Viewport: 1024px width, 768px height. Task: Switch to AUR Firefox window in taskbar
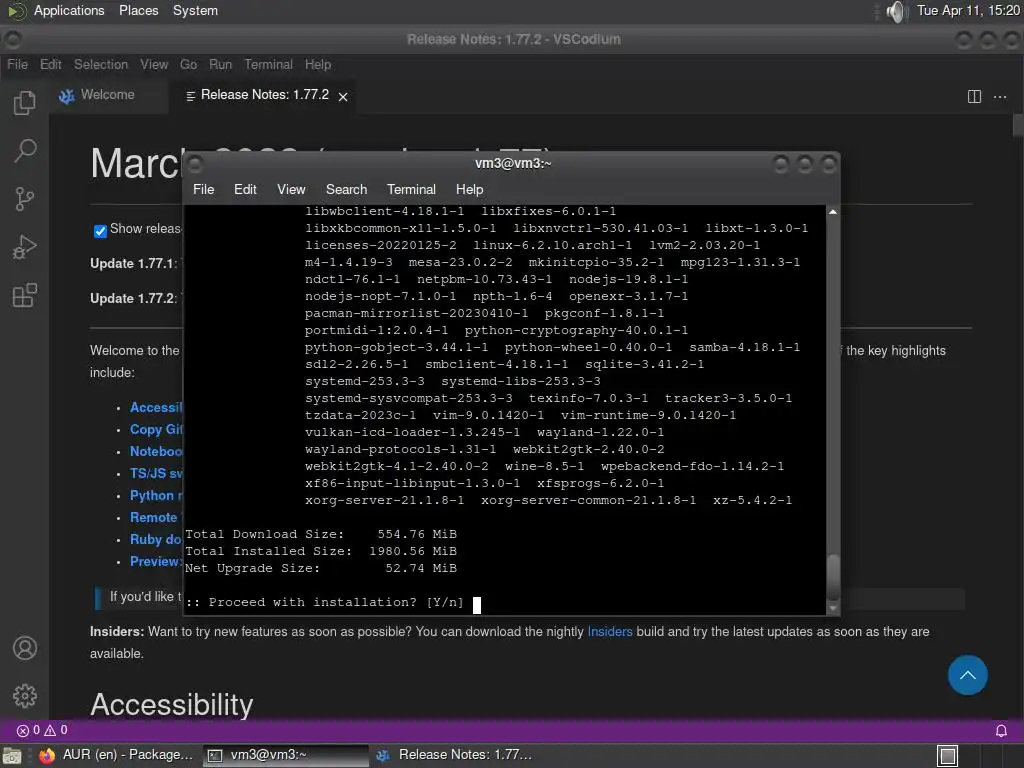(116, 755)
